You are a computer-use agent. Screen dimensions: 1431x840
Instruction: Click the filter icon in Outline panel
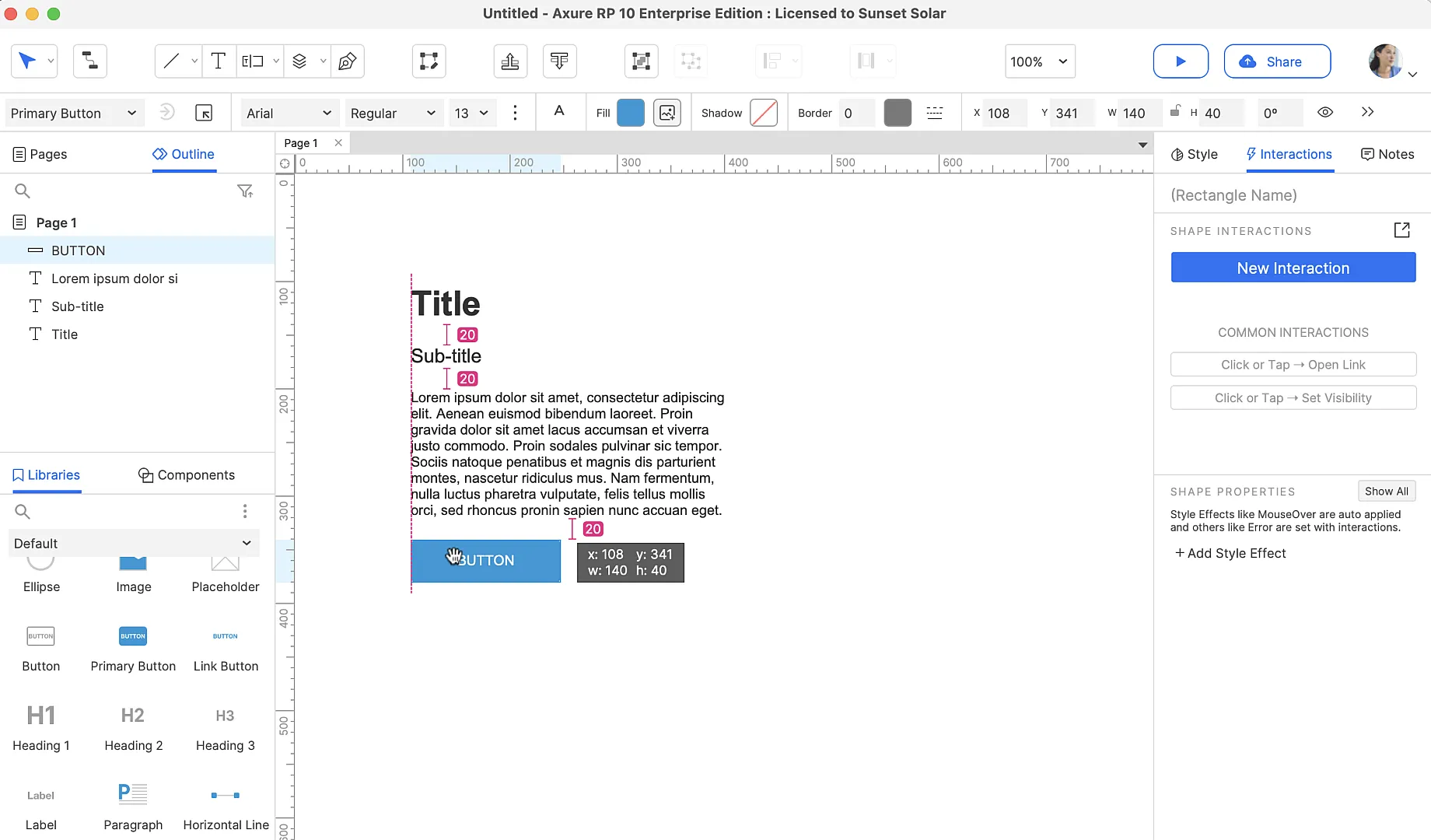(245, 191)
